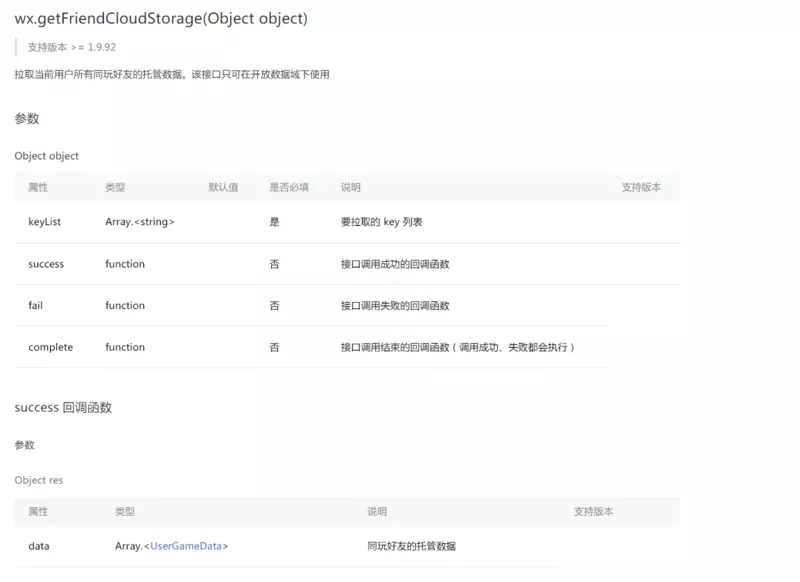The width and height of the screenshot is (800, 582).
Task: Select '同玩好友的托管数据' description
Action: 411,546
